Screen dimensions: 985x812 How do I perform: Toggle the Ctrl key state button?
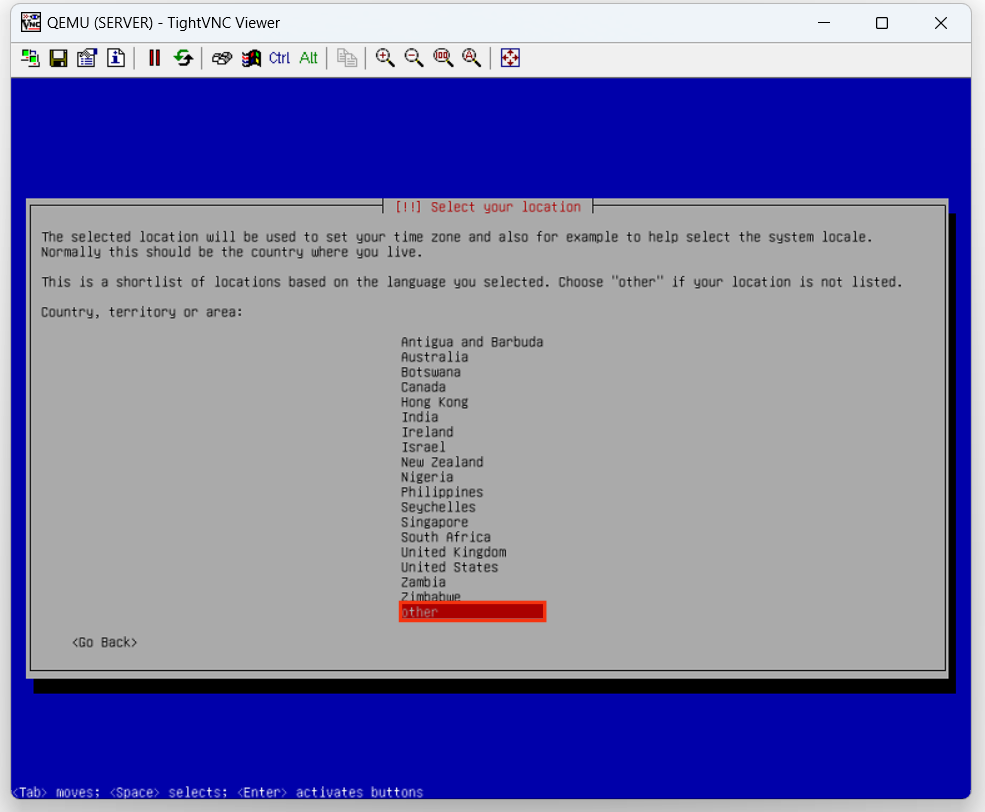pyautogui.click(x=280, y=58)
